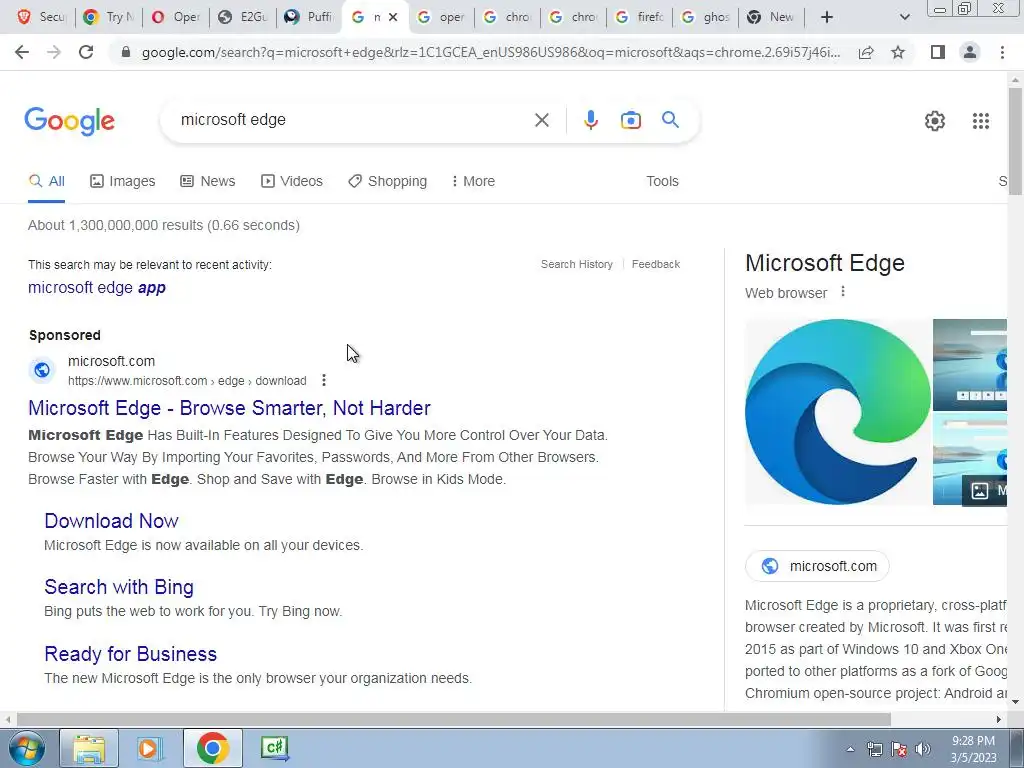Switch to the Videos tab
1024x768 pixels.
(x=292, y=181)
